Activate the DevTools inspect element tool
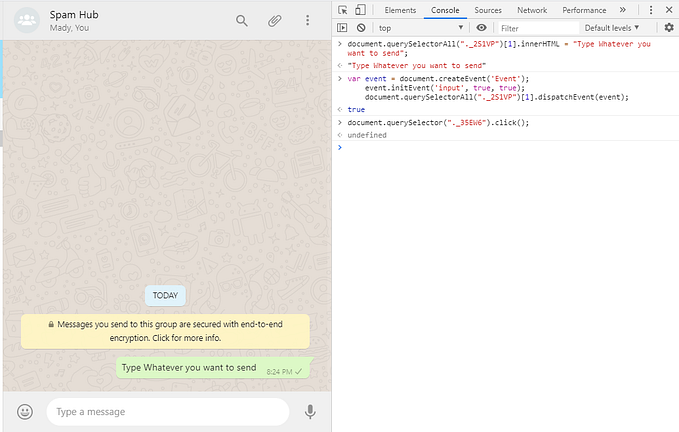679x432 pixels. 343,10
